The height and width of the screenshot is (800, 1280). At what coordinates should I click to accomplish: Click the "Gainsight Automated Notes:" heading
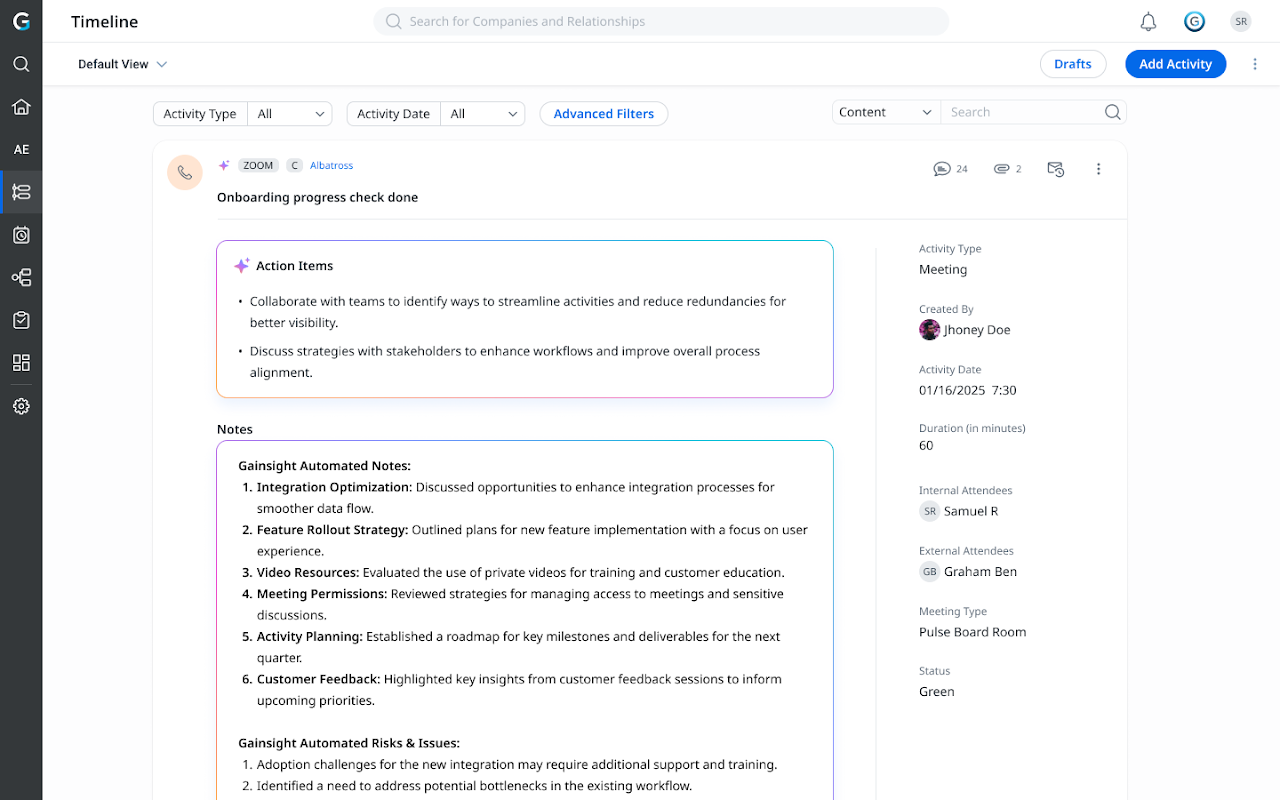point(324,466)
